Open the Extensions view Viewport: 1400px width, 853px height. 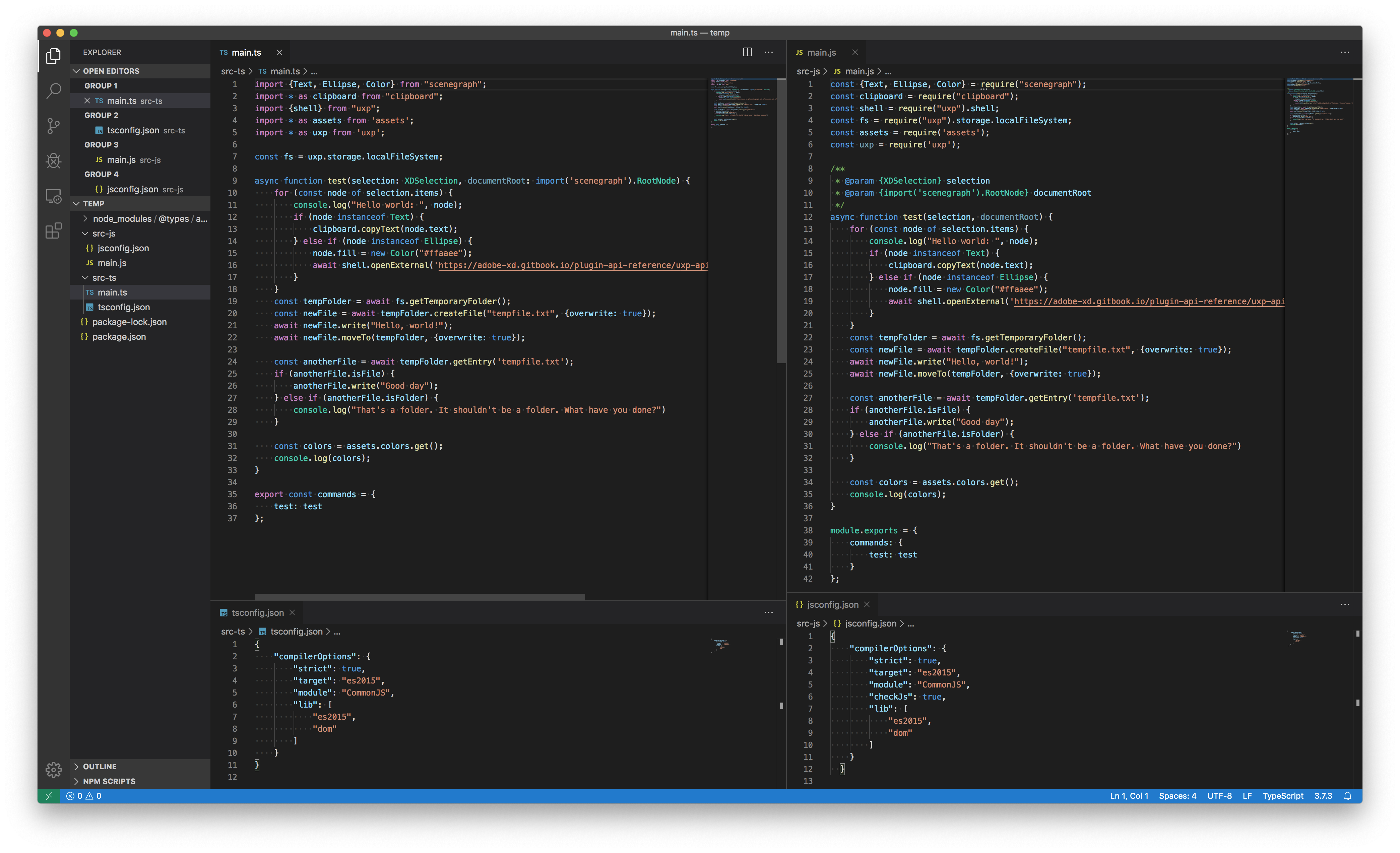pyautogui.click(x=53, y=231)
